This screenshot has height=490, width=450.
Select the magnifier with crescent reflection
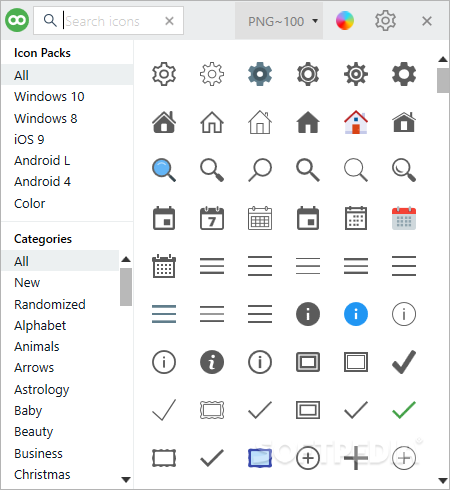pos(404,170)
